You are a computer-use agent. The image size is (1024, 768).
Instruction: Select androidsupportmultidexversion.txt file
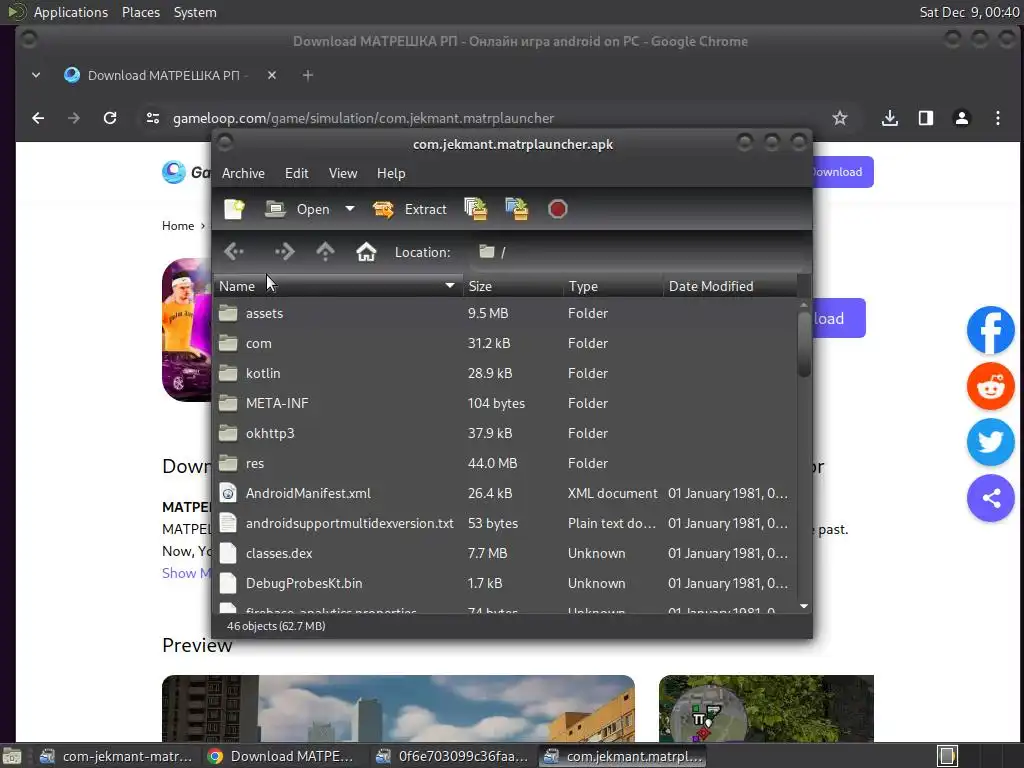505,524
